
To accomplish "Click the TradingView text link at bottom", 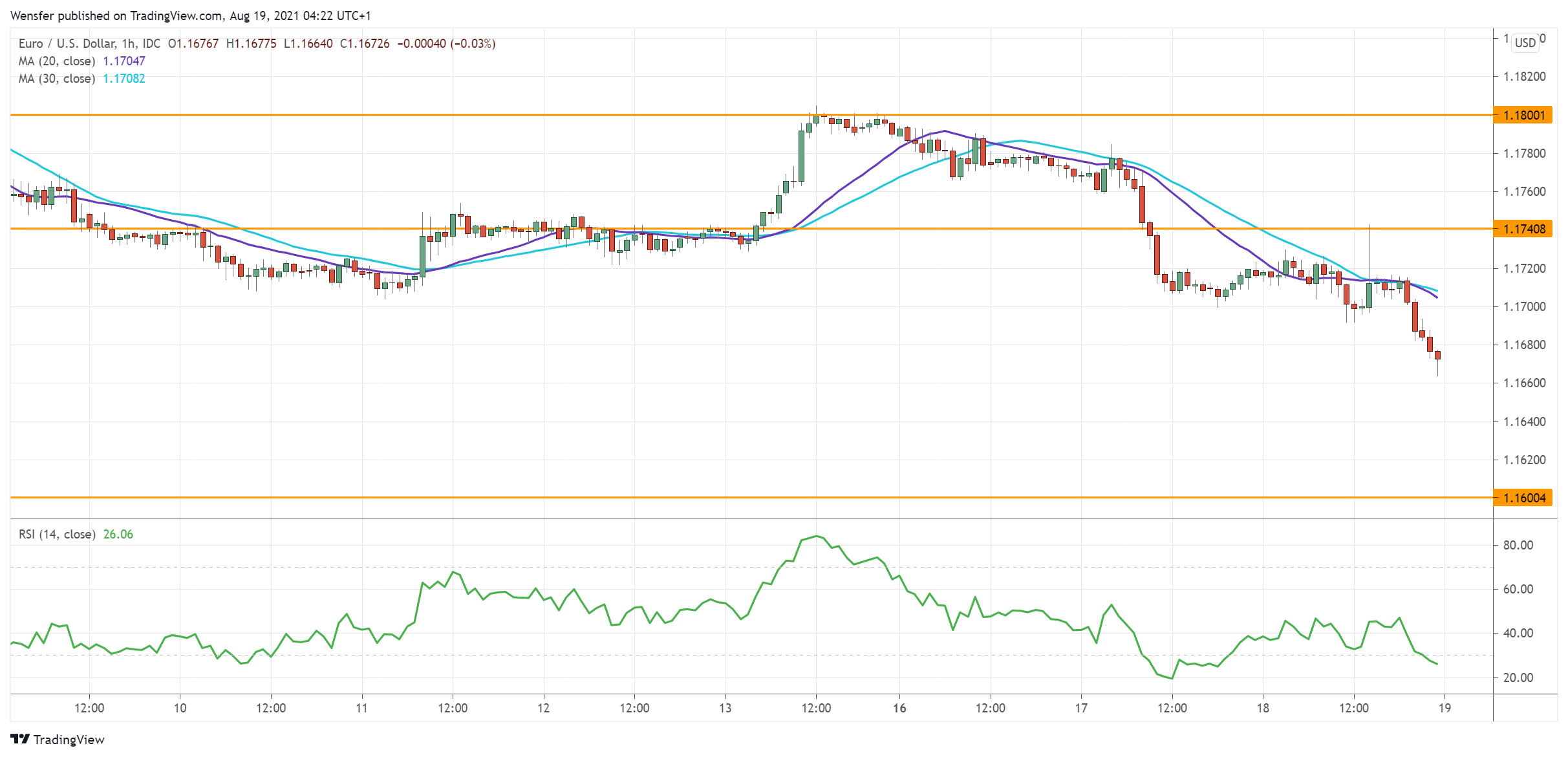I will [69, 740].
